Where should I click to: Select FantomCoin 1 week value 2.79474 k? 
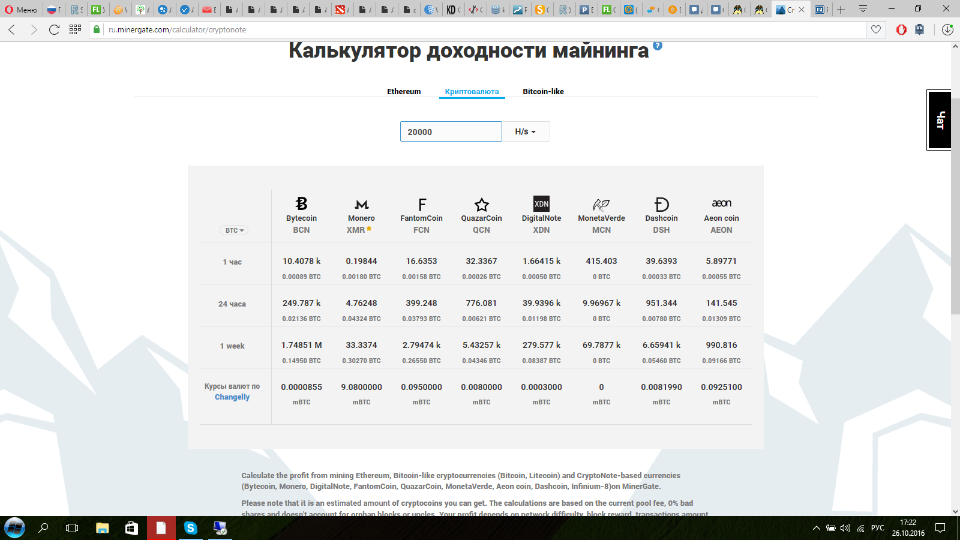[x=421, y=345]
